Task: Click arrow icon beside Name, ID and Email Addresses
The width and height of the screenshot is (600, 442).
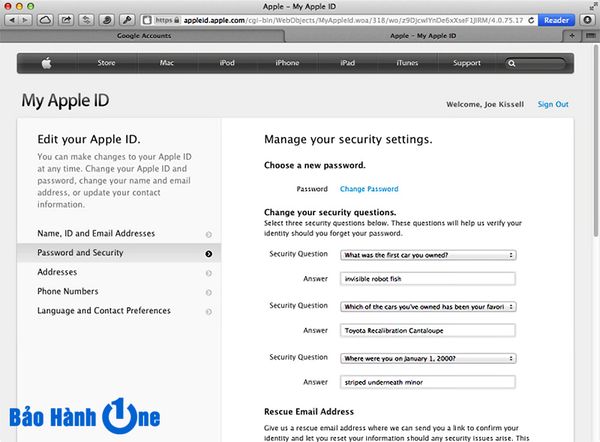Action: point(208,234)
